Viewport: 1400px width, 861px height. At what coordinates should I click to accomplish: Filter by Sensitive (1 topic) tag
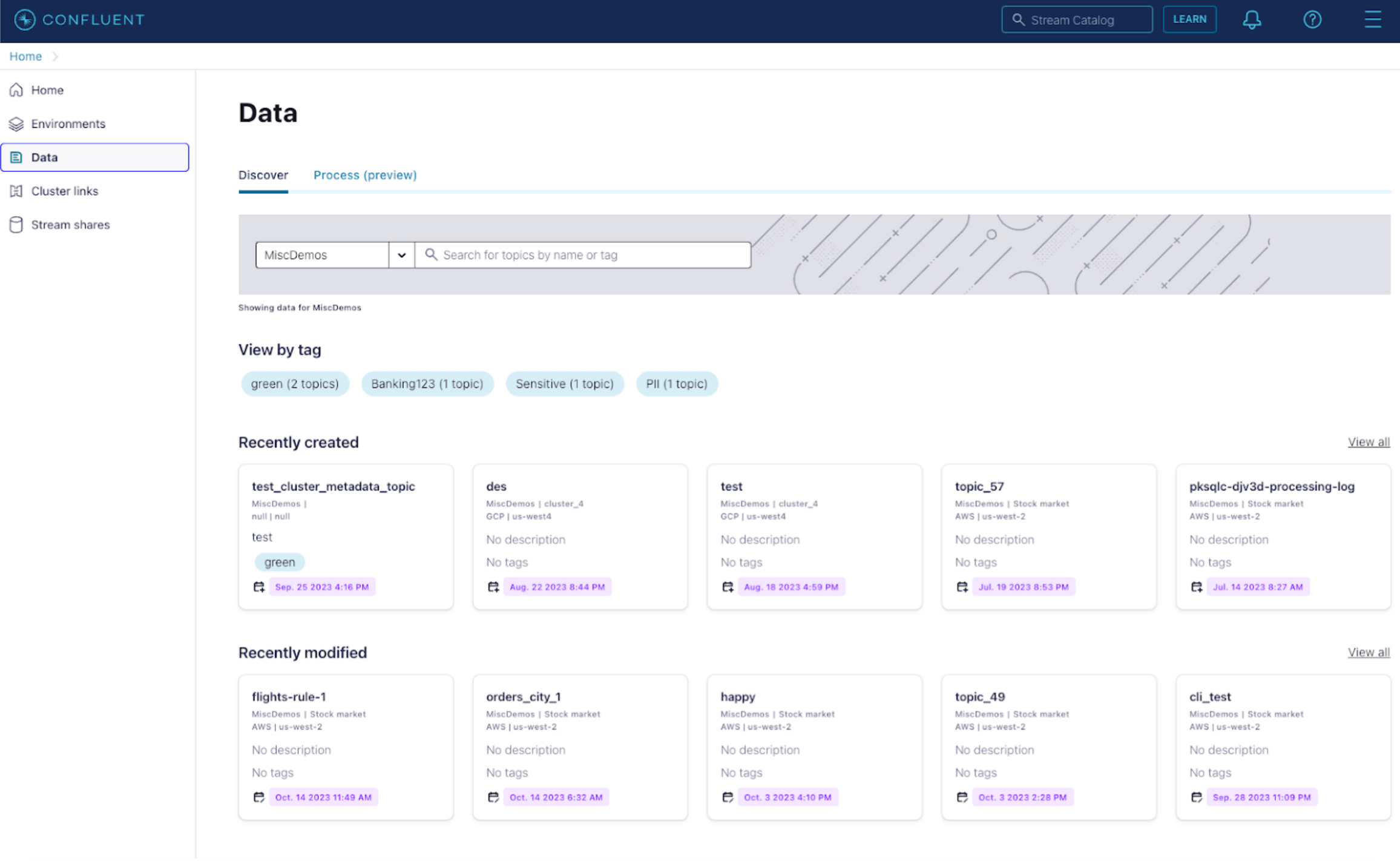(x=565, y=384)
